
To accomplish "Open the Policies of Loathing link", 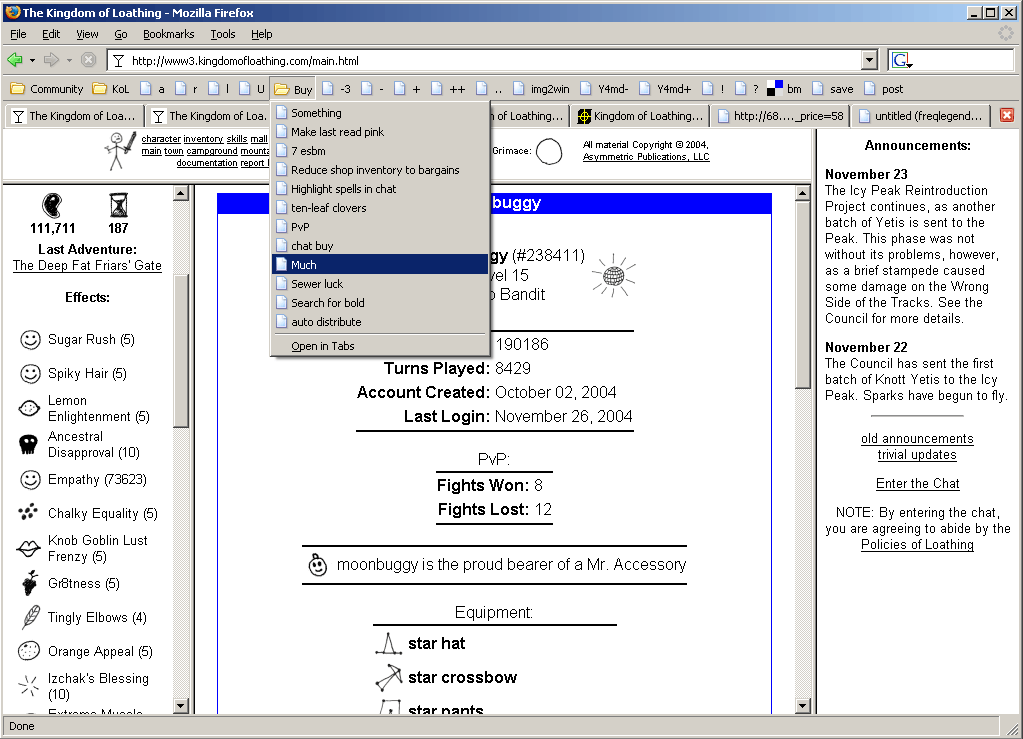I will click(917, 545).
